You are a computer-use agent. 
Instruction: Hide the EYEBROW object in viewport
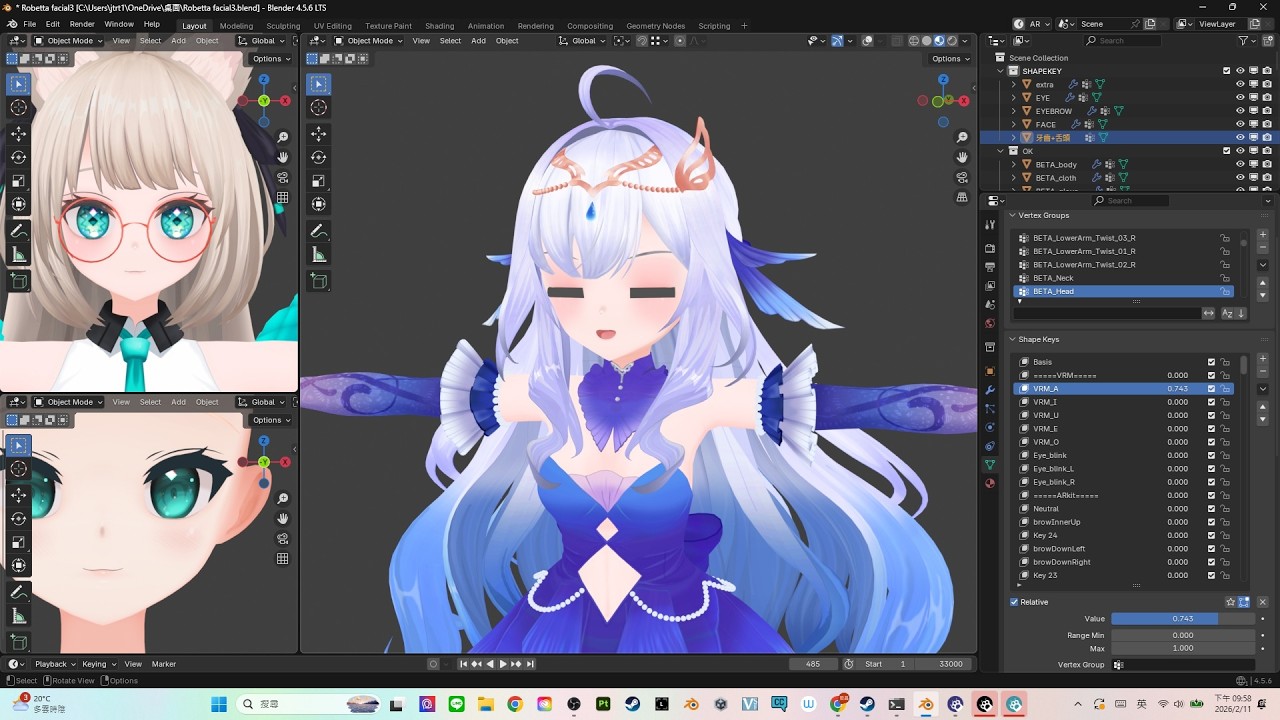coord(1240,111)
